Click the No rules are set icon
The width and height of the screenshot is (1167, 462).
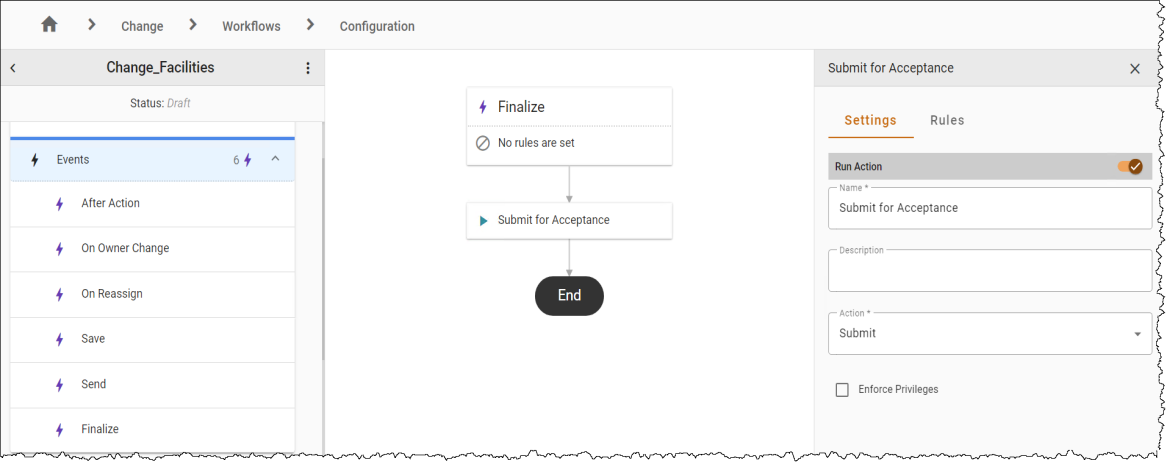click(483, 143)
